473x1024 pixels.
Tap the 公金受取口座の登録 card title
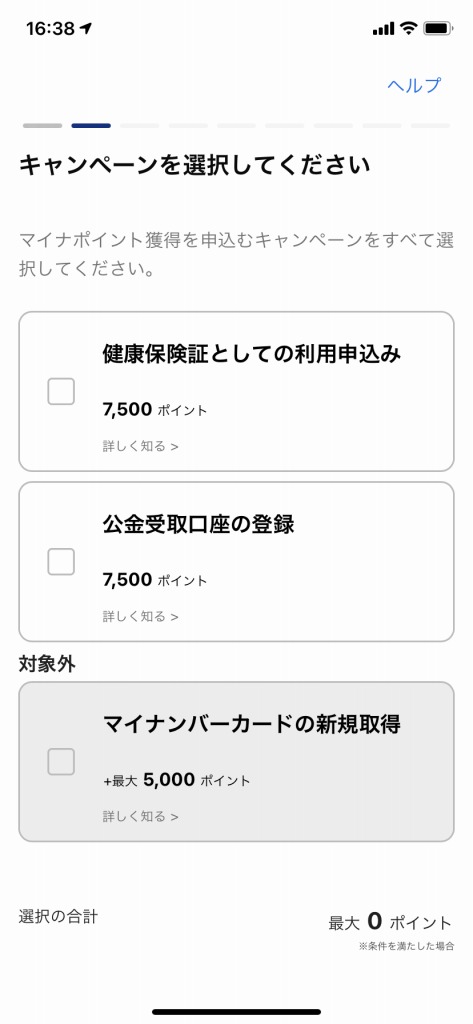198,524
